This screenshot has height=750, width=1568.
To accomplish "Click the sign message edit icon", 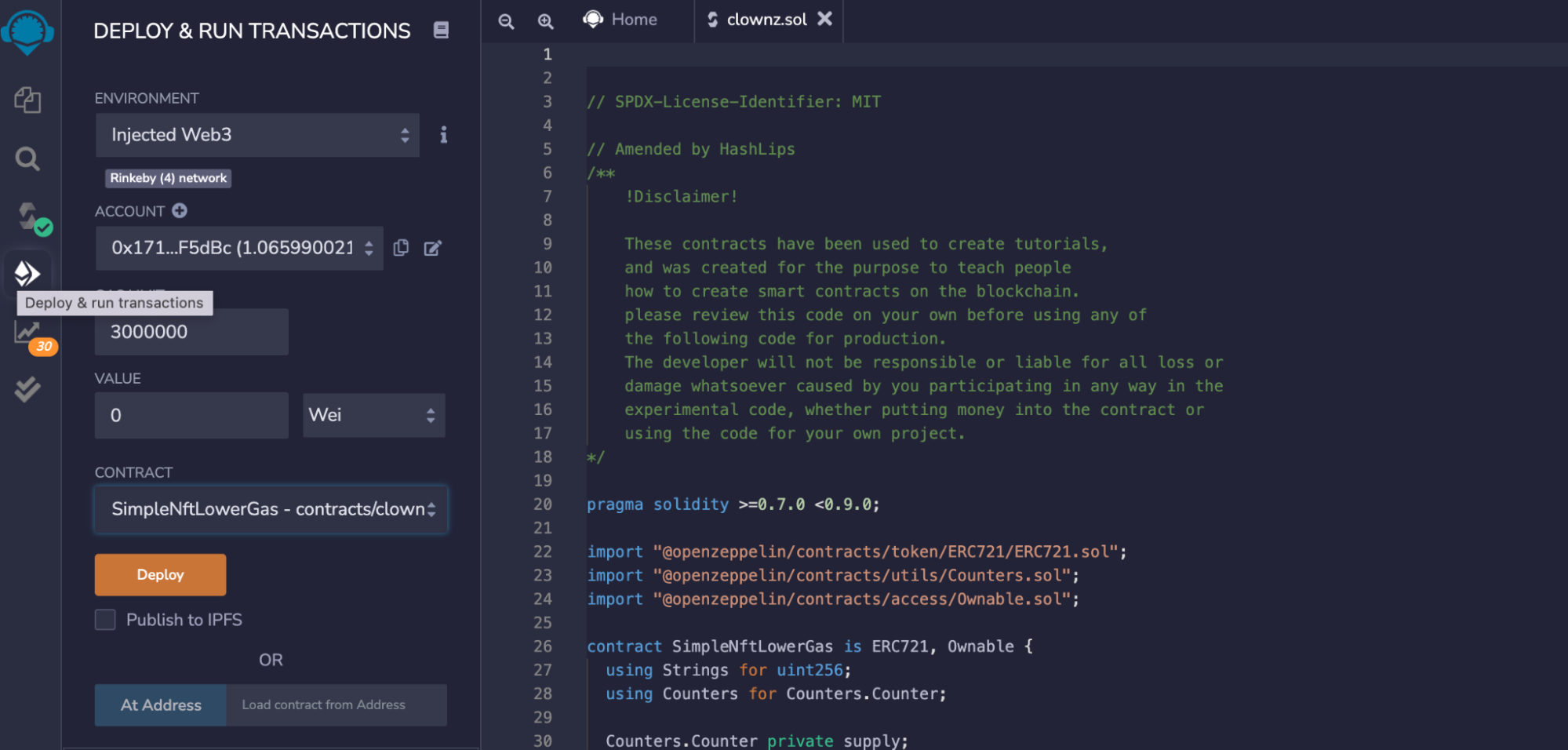I will coord(433,248).
